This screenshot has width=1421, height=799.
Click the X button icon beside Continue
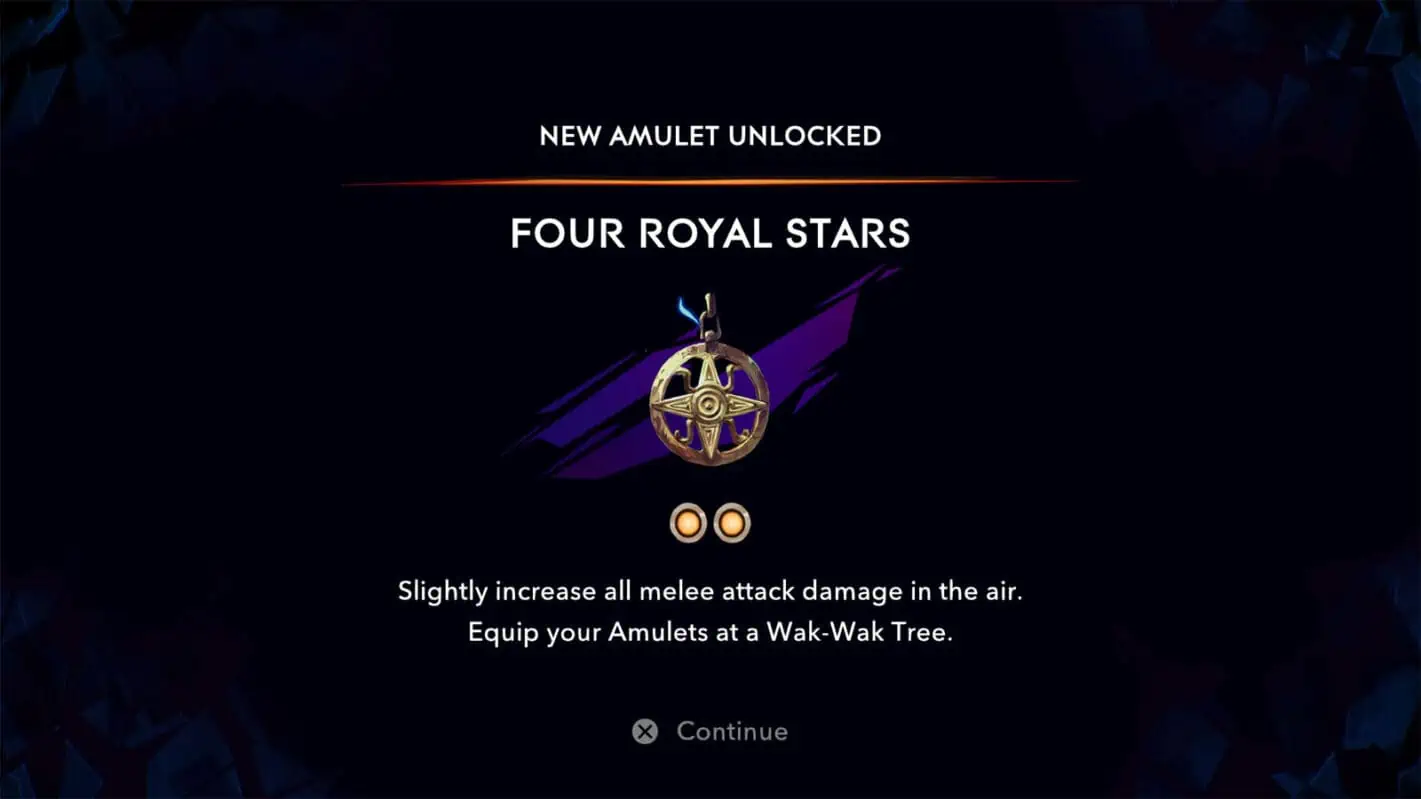pos(646,732)
